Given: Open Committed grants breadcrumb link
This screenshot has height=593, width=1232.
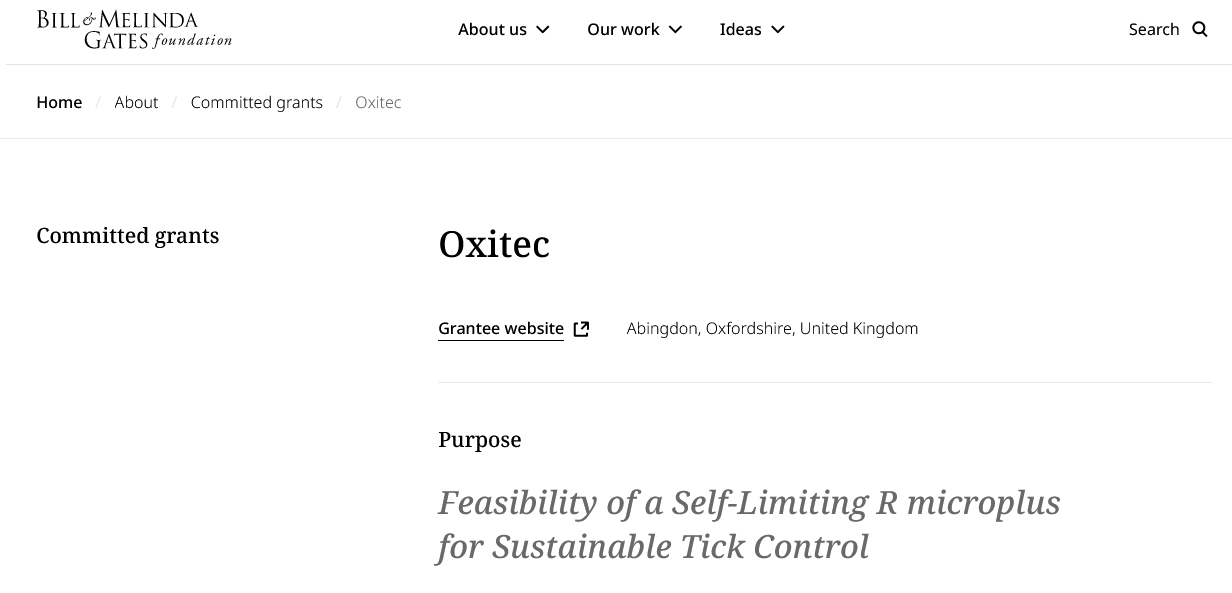Looking at the screenshot, I should pyautogui.click(x=257, y=102).
